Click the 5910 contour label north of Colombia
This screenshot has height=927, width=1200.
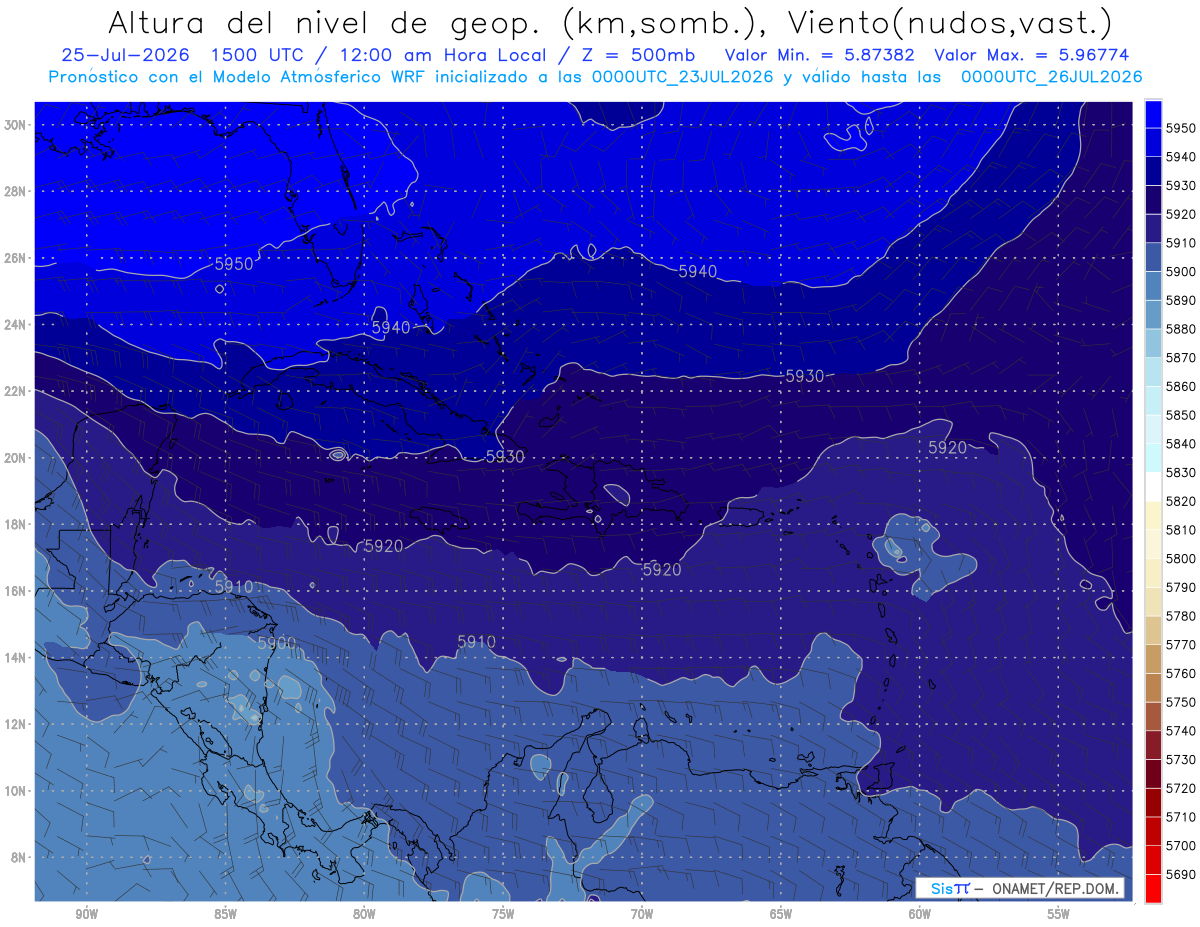476,641
